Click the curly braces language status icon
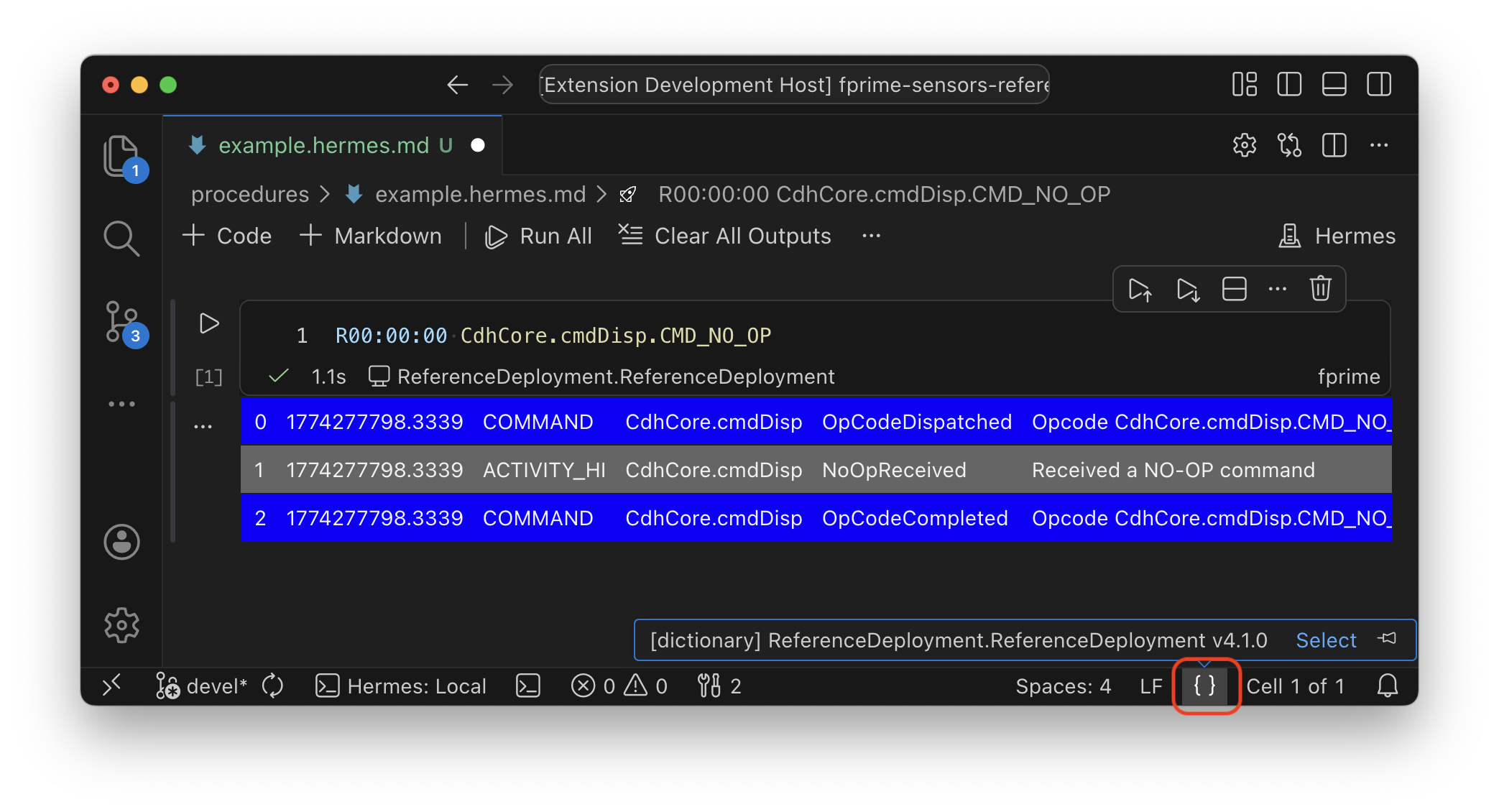1499x812 pixels. tap(1205, 686)
